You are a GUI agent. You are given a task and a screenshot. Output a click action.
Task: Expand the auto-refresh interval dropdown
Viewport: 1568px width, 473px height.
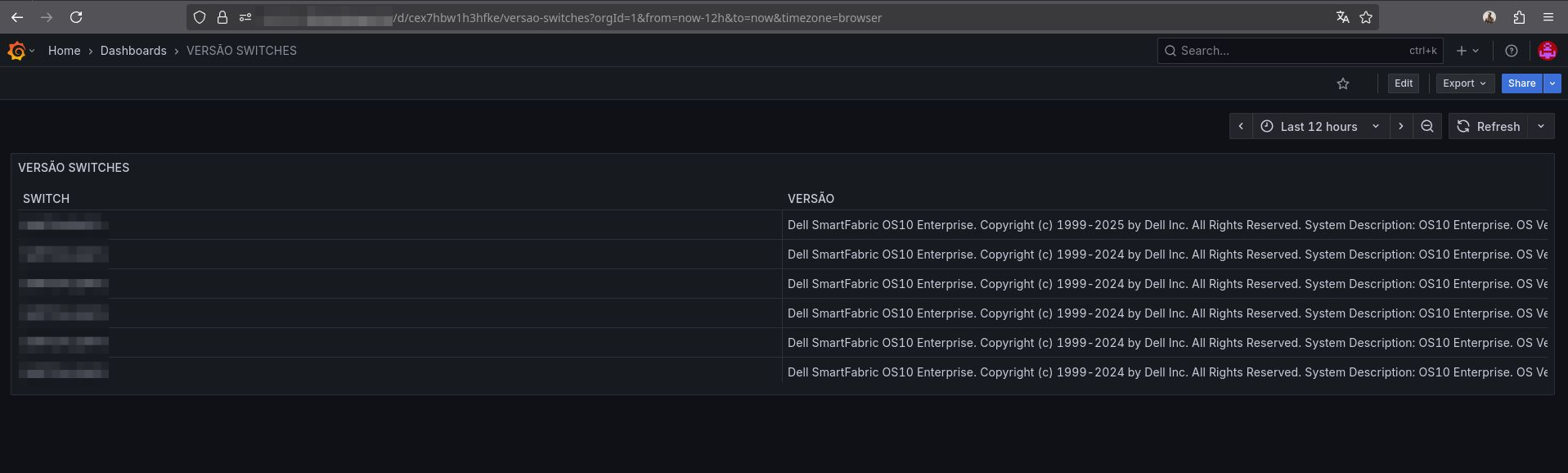(1541, 126)
